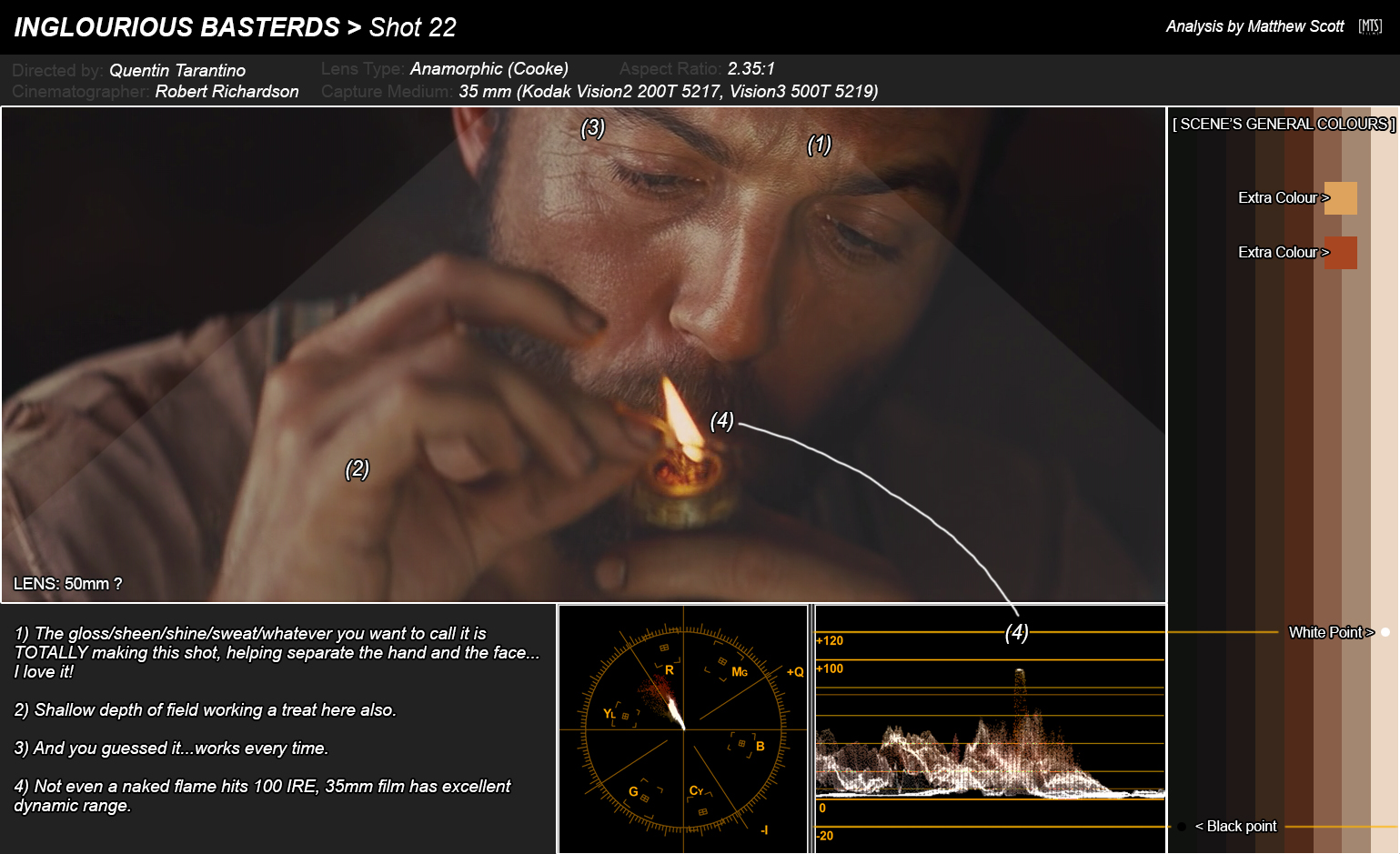This screenshot has height=854, width=1400.
Task: Click note 4 about naked flame 100 IRE
Action: pos(262,795)
